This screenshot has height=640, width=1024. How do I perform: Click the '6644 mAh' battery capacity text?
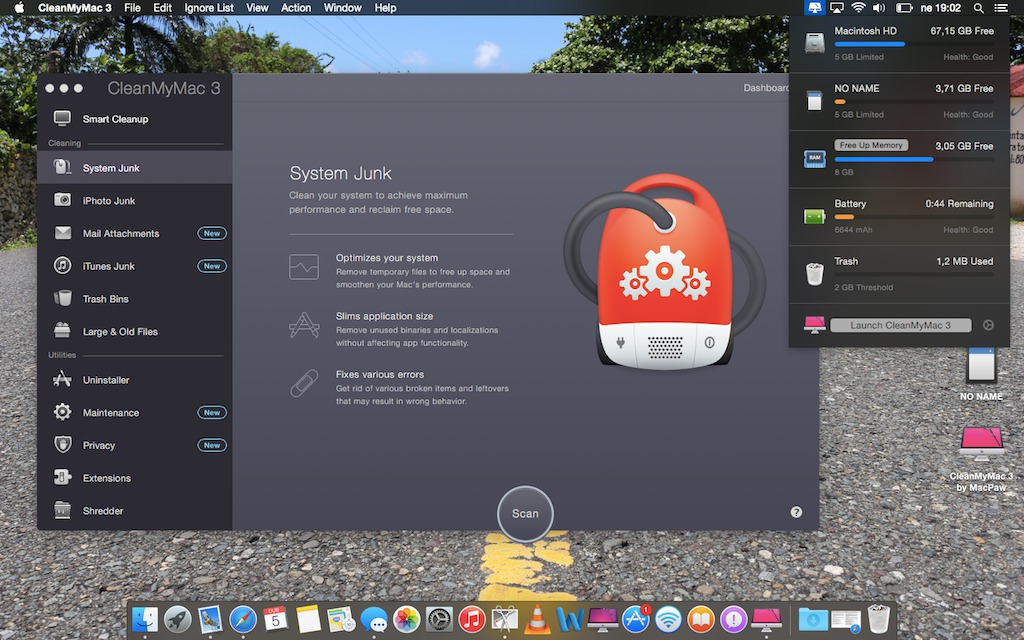point(853,229)
